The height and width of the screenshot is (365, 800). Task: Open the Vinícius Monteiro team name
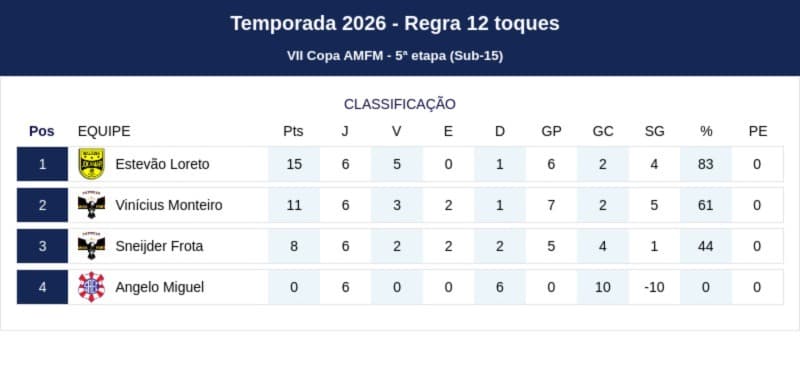[x=169, y=205]
